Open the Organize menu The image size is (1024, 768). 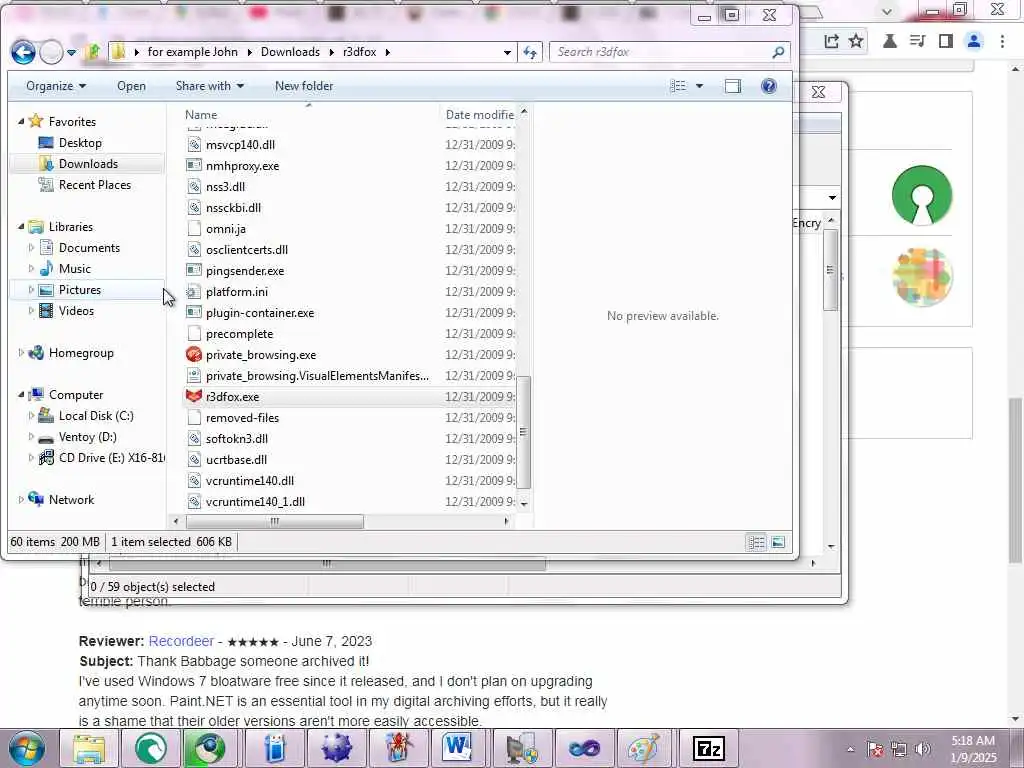click(x=56, y=86)
